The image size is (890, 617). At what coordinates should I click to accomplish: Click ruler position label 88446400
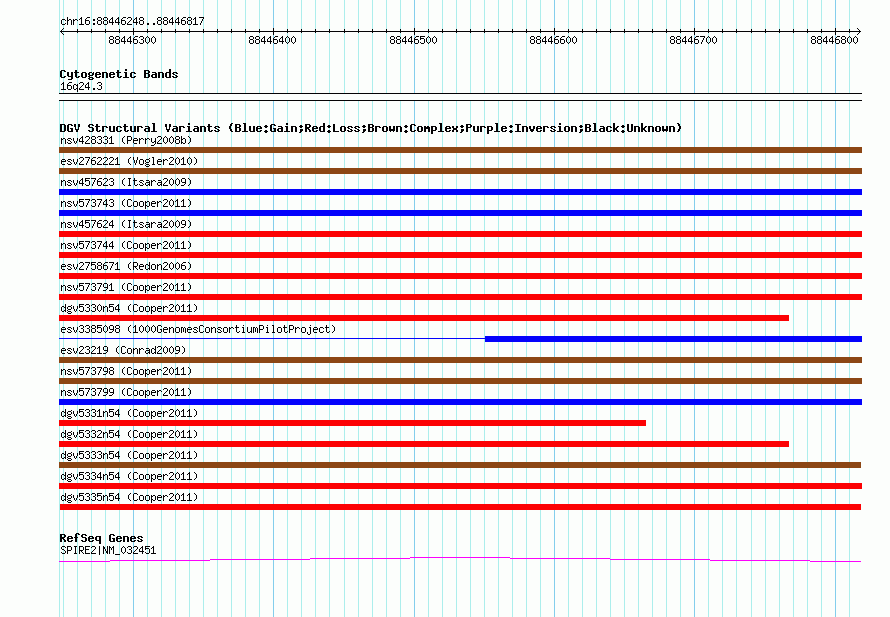click(x=272, y=40)
